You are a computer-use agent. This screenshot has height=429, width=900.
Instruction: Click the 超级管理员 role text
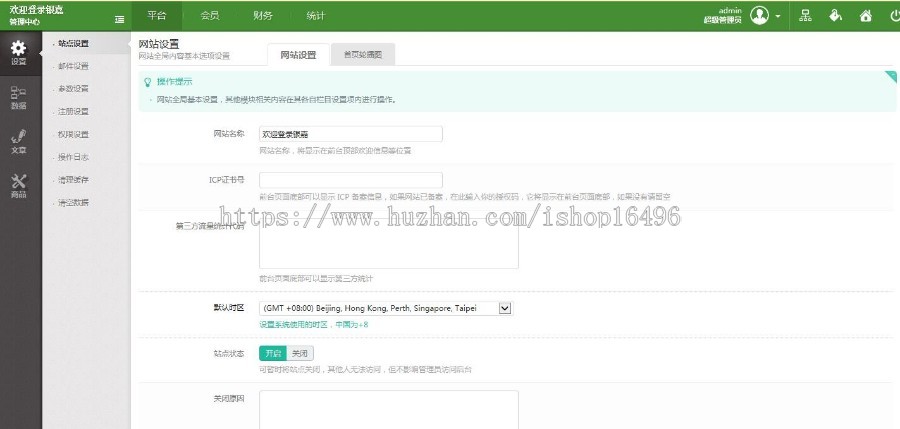(x=723, y=20)
